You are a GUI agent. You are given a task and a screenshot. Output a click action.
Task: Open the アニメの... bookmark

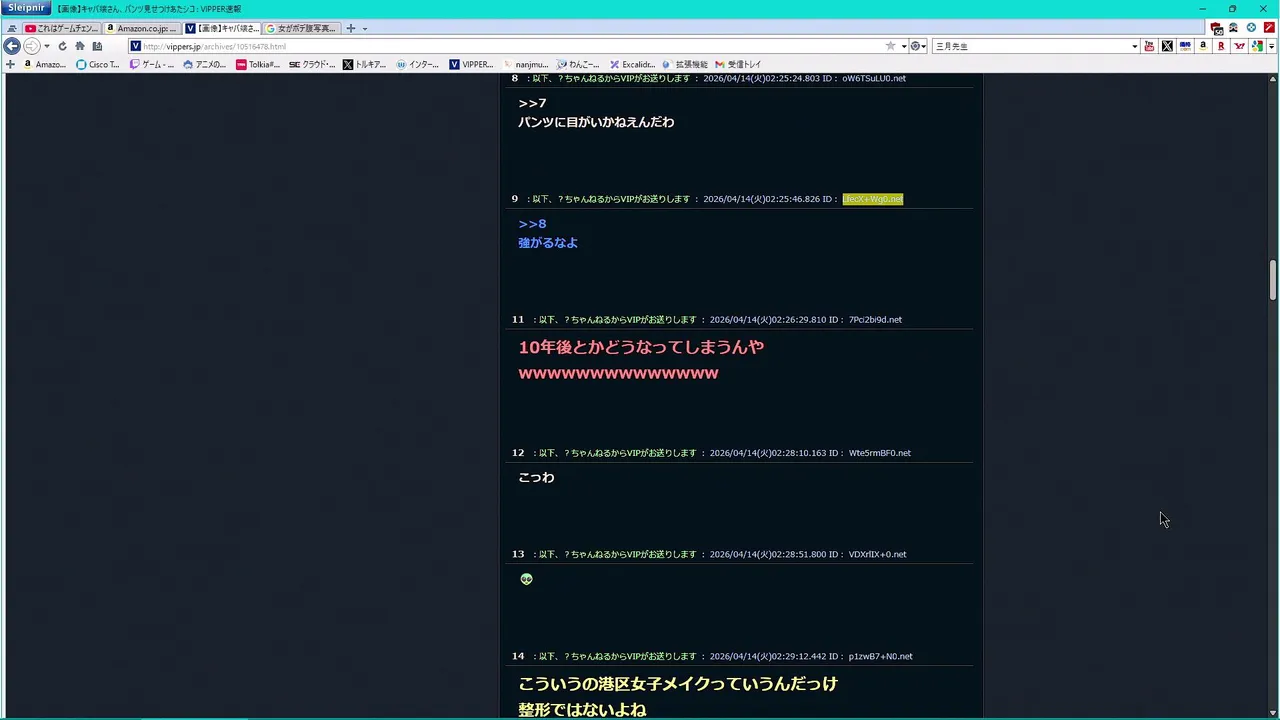tap(205, 64)
